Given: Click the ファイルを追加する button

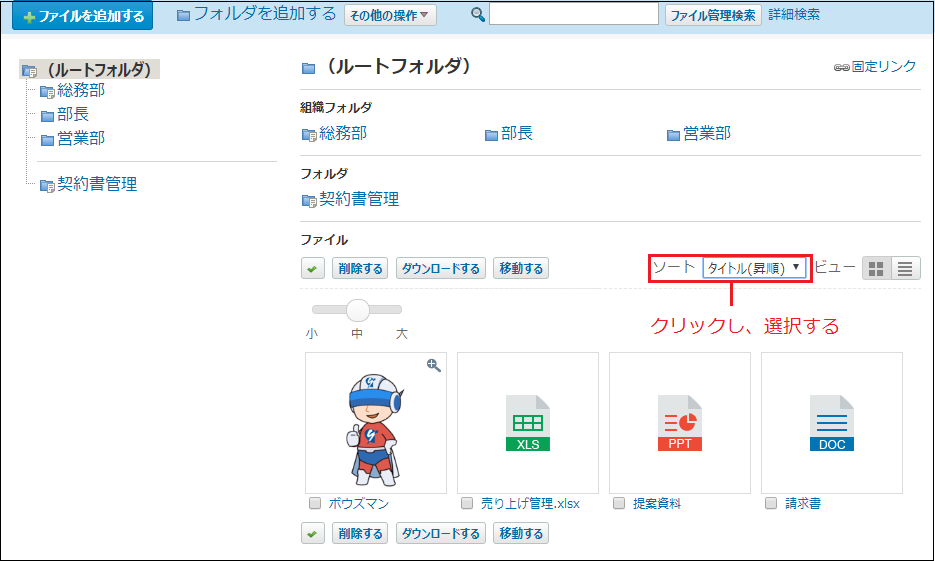Looking at the screenshot, I should pos(83,16).
